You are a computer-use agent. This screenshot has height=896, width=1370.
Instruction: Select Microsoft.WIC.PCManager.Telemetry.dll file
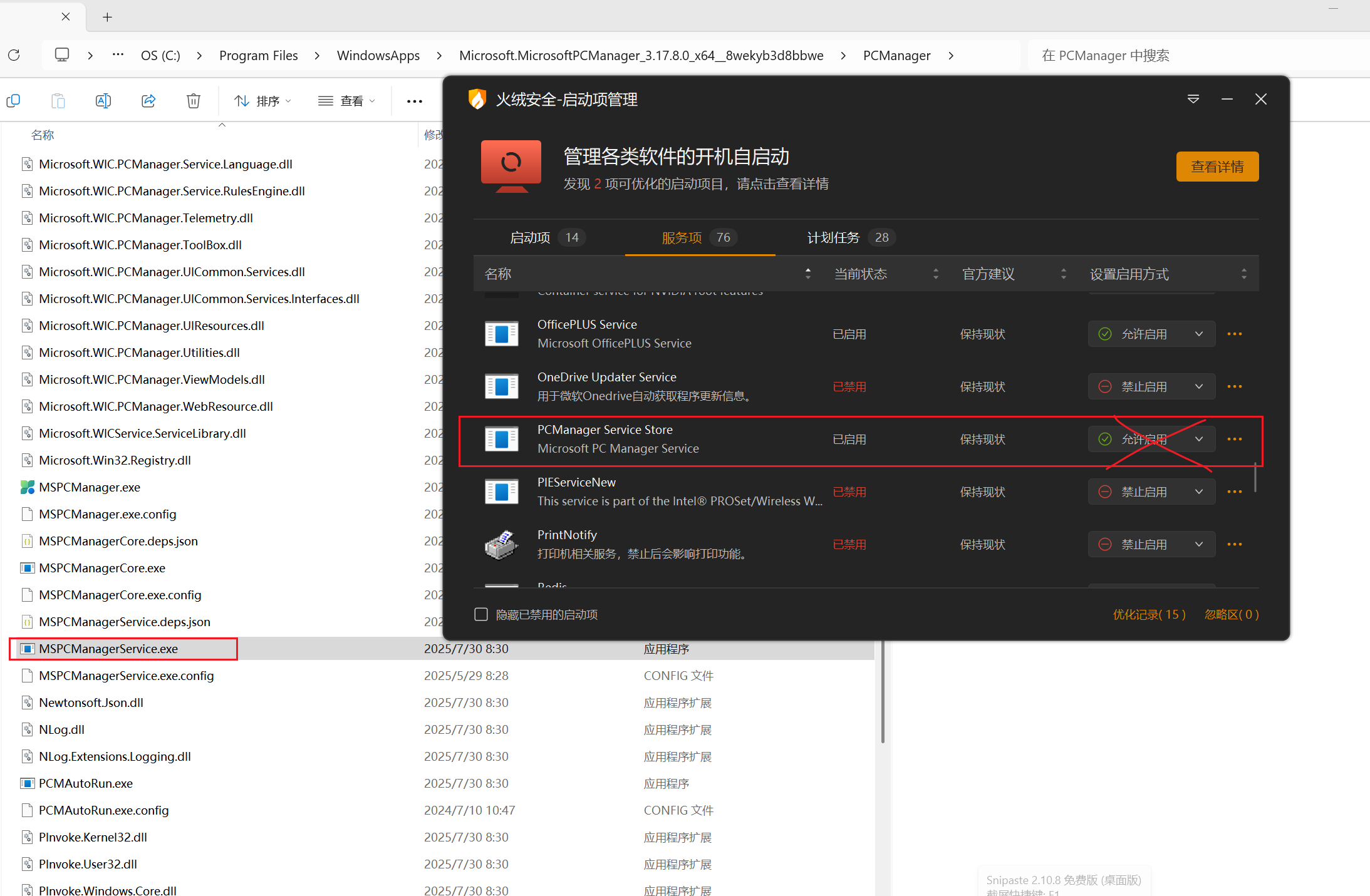(x=146, y=218)
